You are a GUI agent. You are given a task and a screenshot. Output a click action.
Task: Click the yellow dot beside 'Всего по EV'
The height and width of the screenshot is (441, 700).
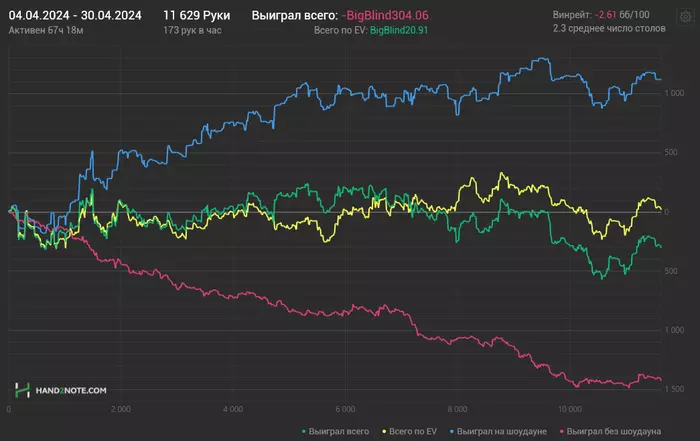tap(384, 432)
